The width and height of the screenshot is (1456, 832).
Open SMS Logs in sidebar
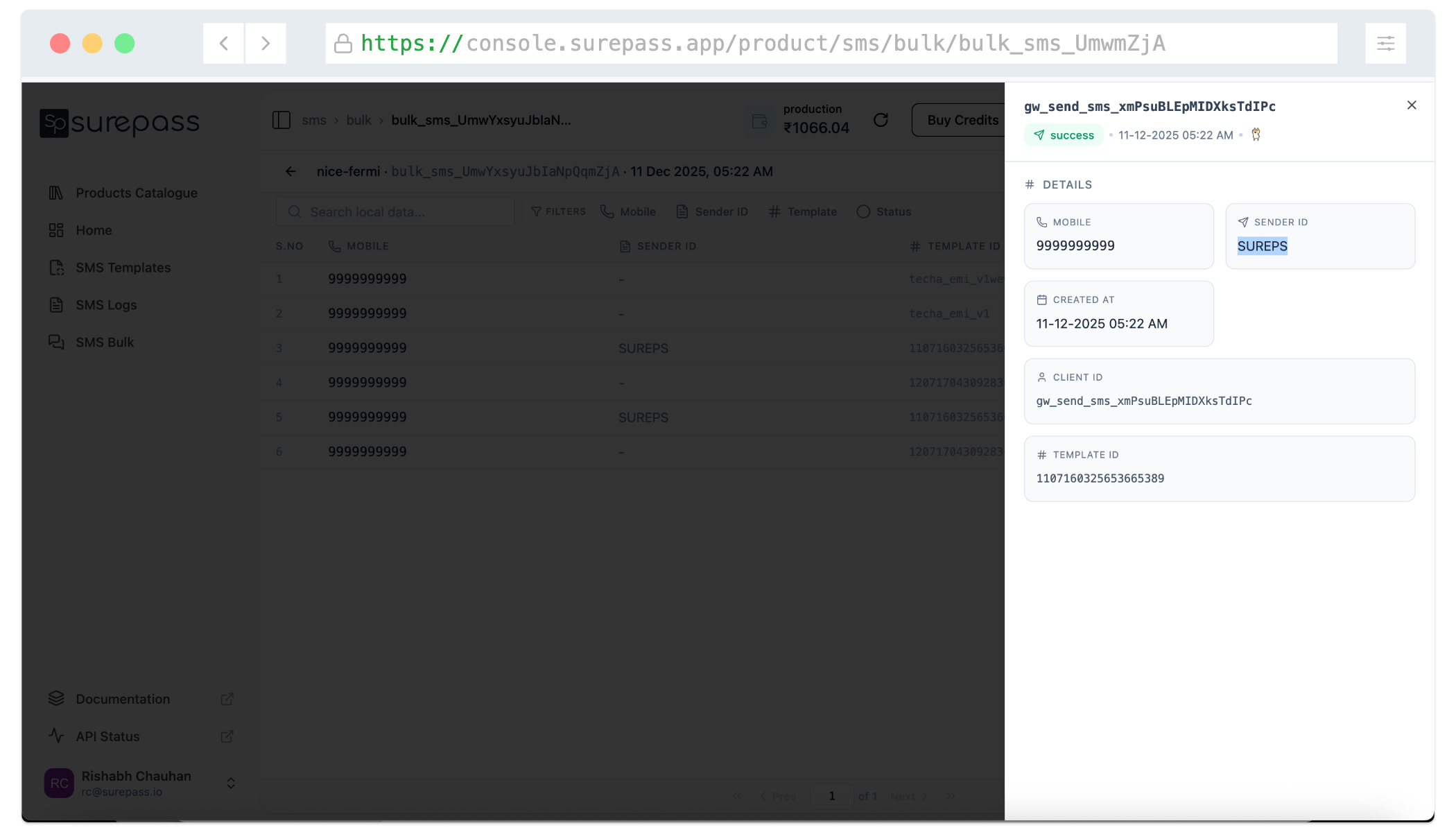coord(106,305)
